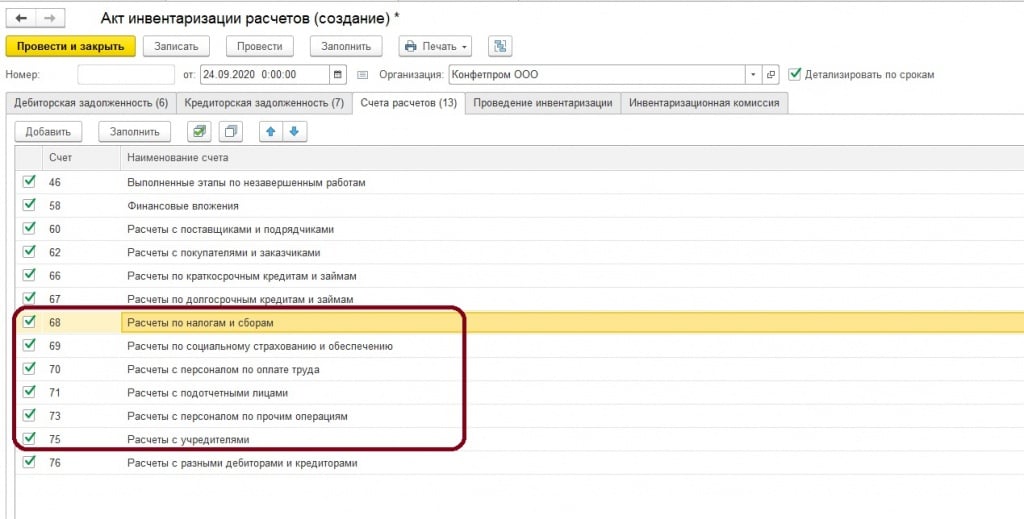Toggle Детализировать по срокам checkbox

tap(796, 74)
